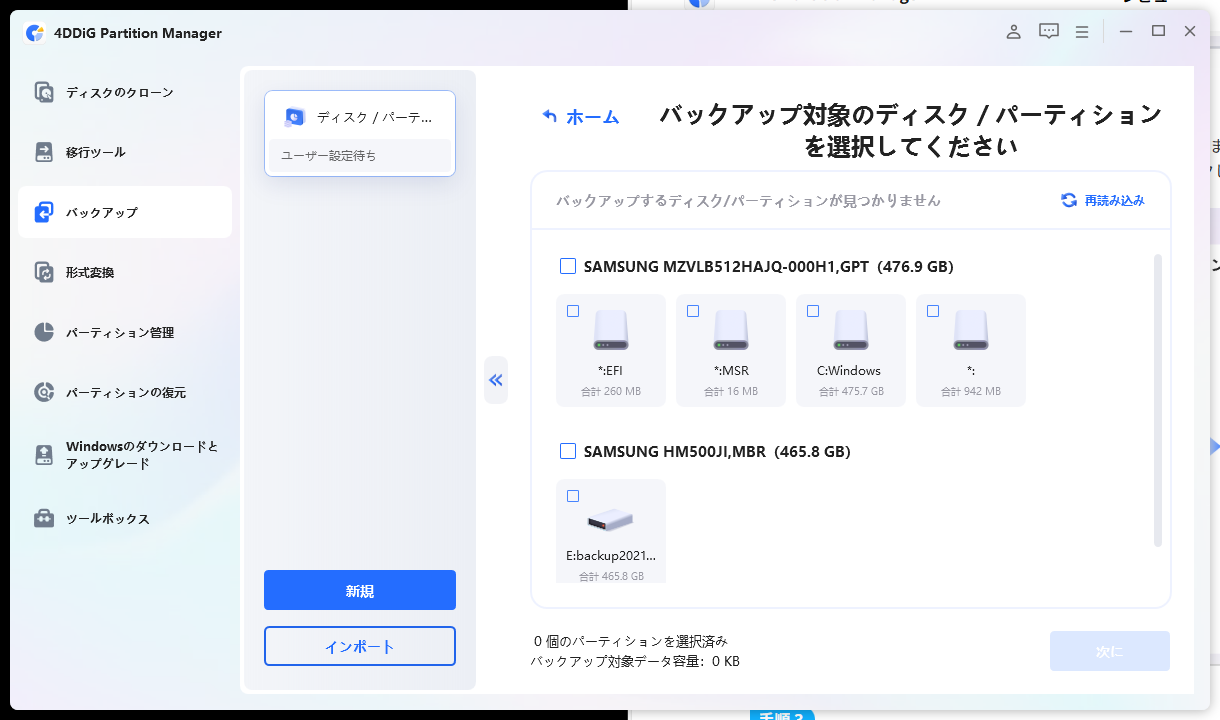Click the 再読み込み link
The image size is (1220, 720).
pyautogui.click(x=1103, y=200)
